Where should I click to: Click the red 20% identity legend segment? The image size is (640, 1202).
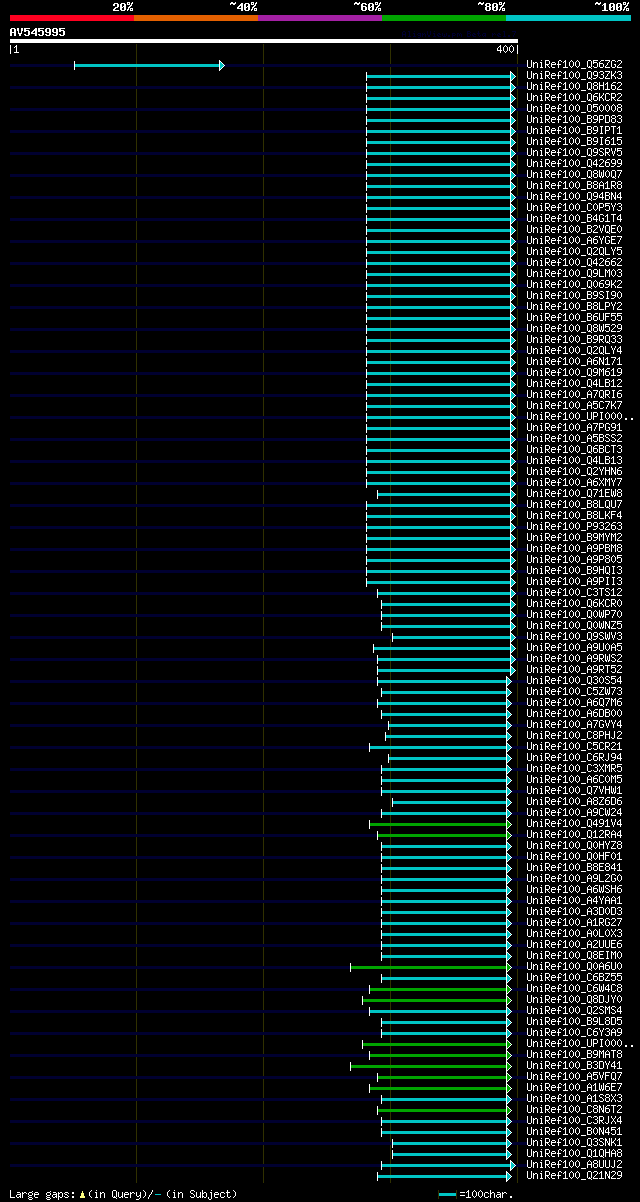[72, 18]
